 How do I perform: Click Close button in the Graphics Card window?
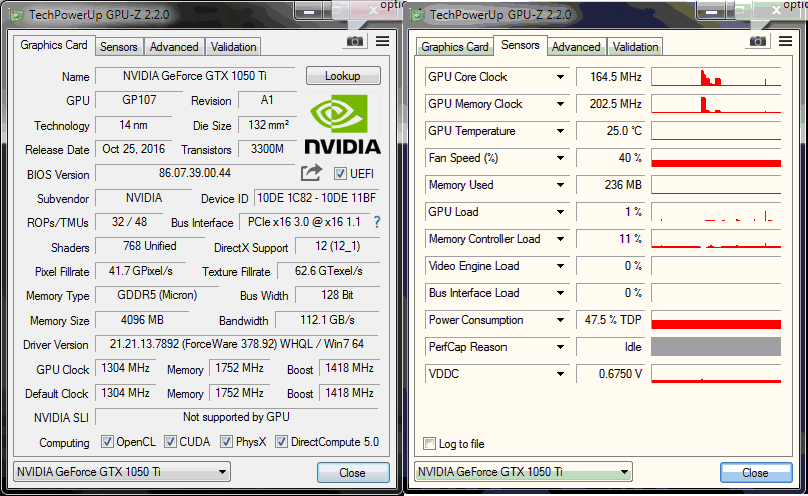tap(353, 472)
